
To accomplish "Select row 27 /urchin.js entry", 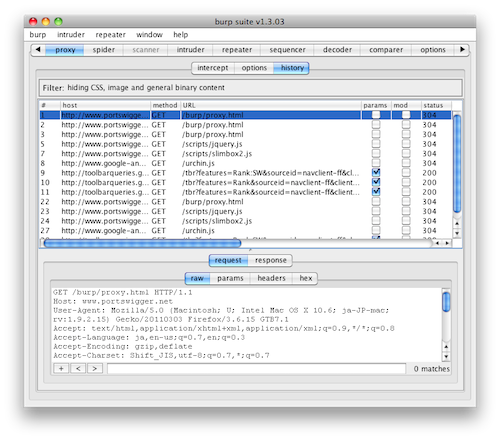I will [x=245, y=231].
